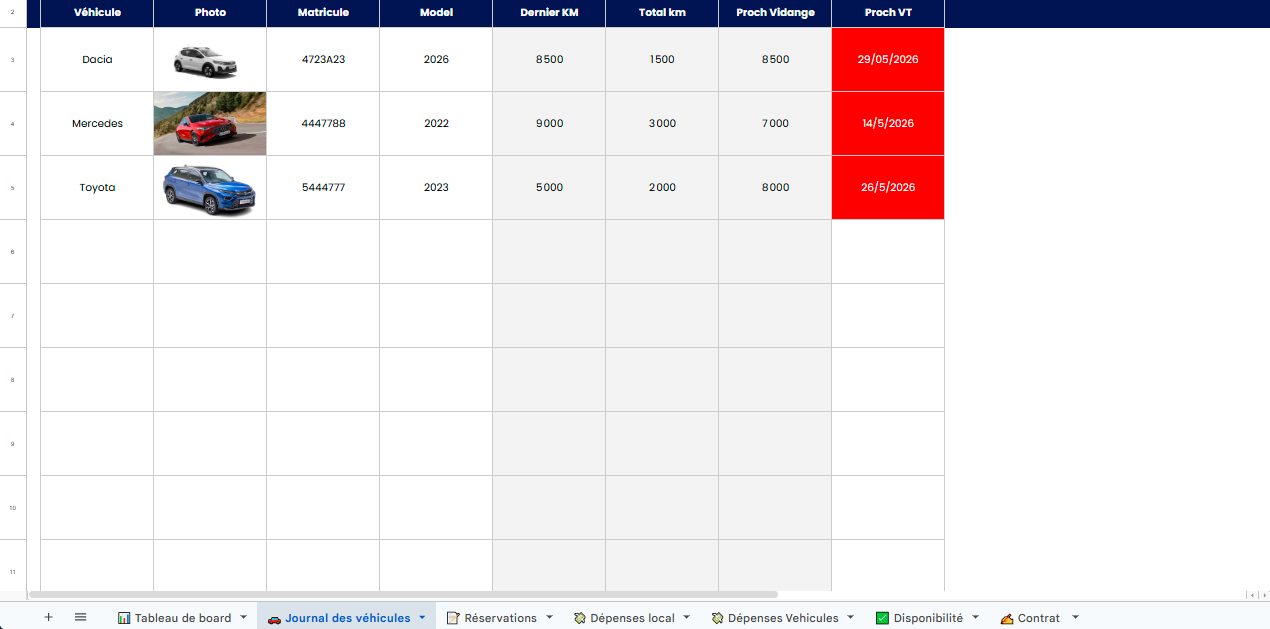Select the Toyota vehicle cell
The image size is (1270, 629).
(97, 188)
